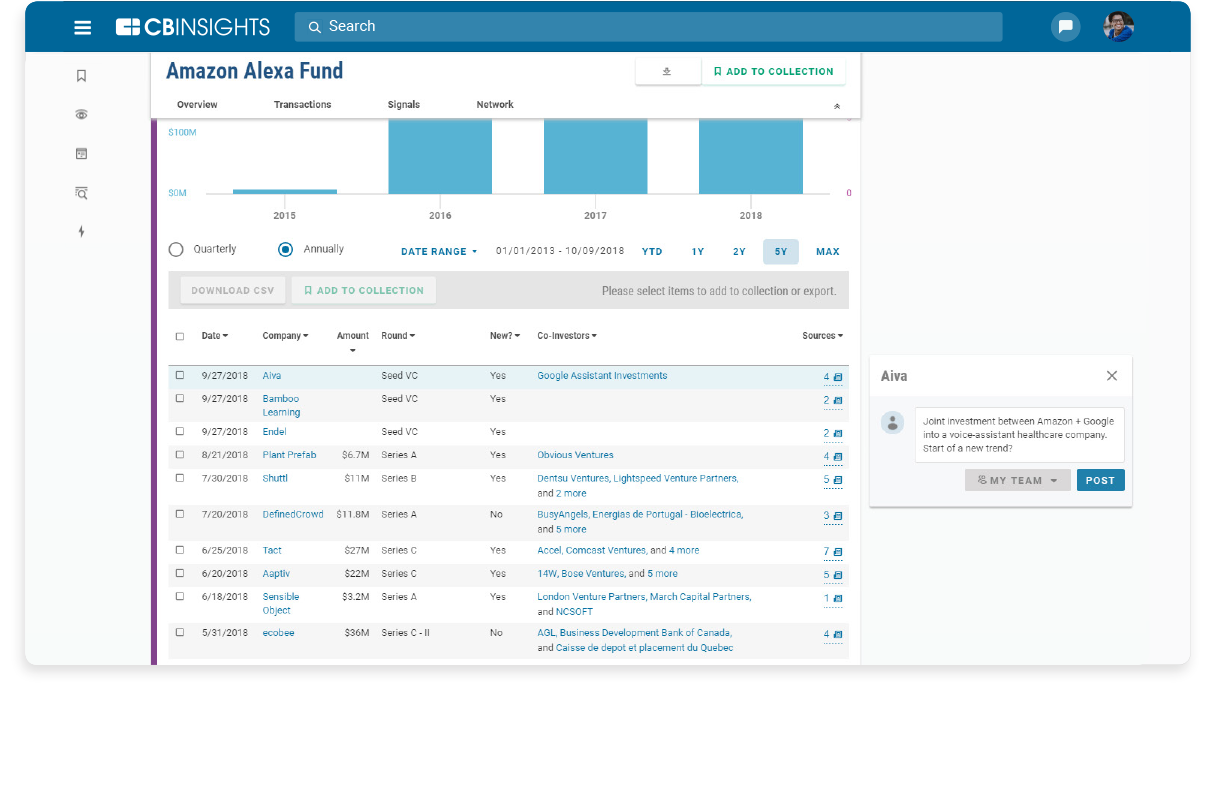Screen dimensions: 1212x811
Task: Sort by the Sources column header
Action: click(823, 336)
